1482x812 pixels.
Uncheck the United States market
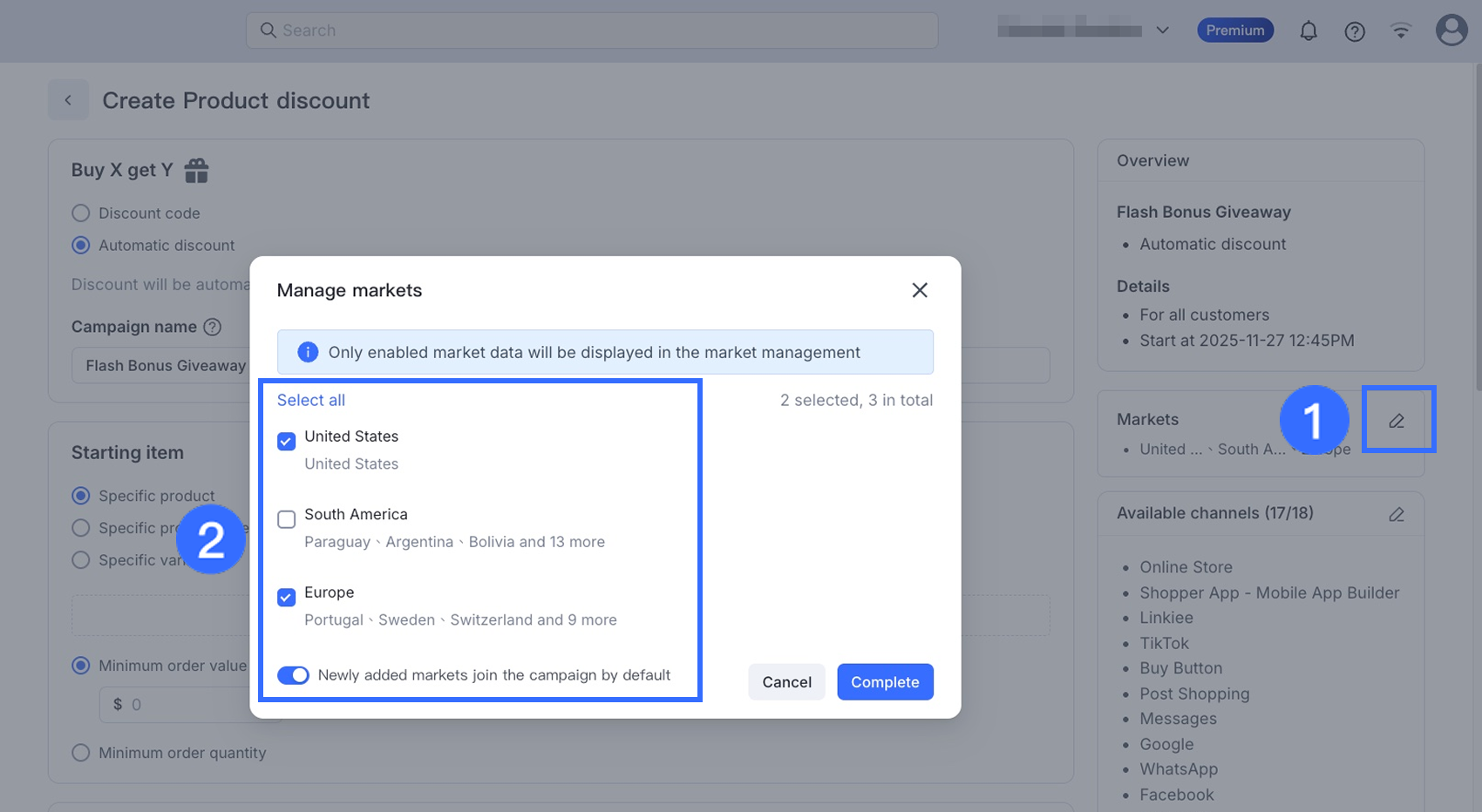286,441
